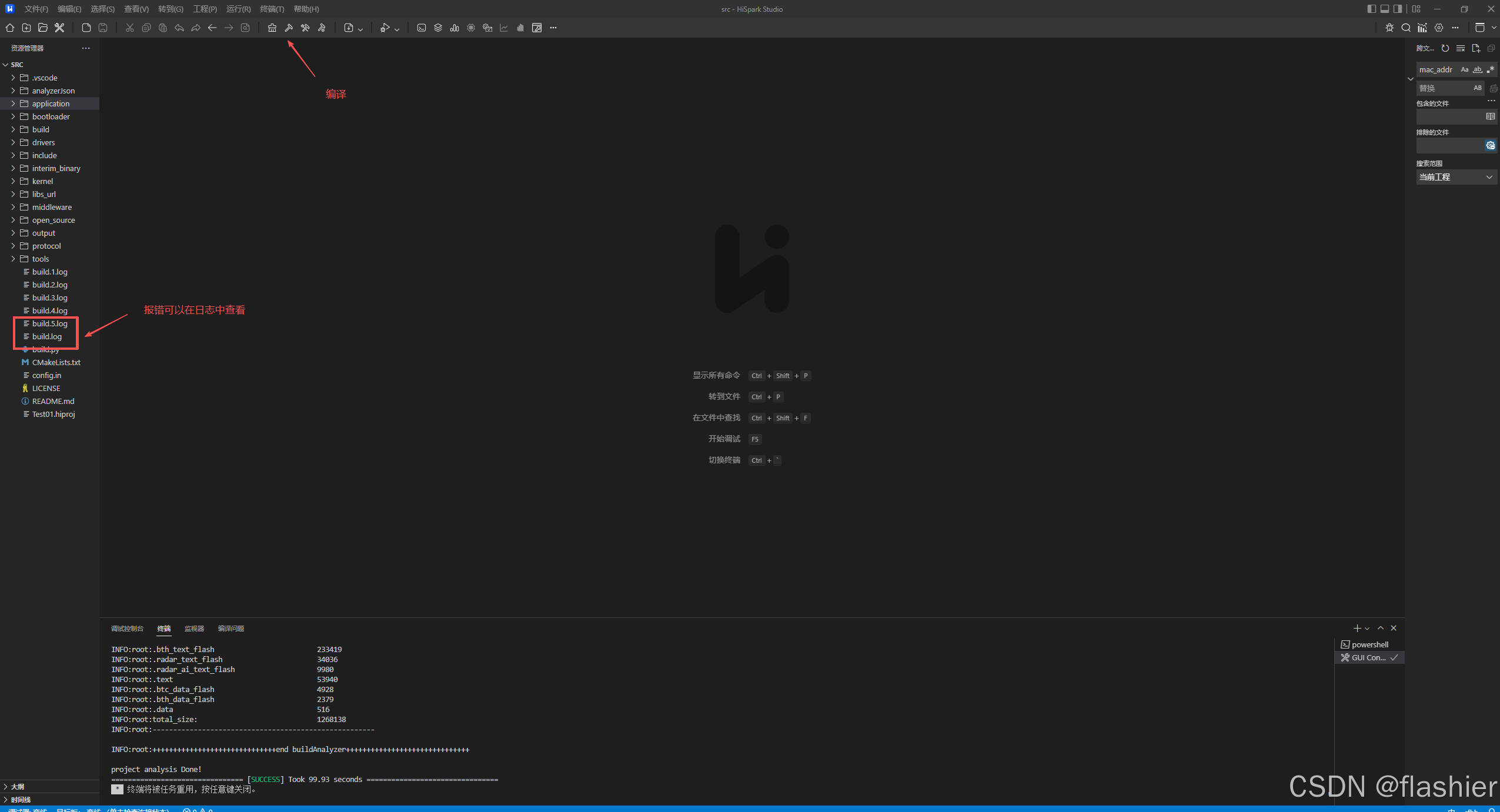Image resolution: width=1500 pixels, height=812 pixels.
Task: Switch to the 编译问题 tab
Action: 230,629
